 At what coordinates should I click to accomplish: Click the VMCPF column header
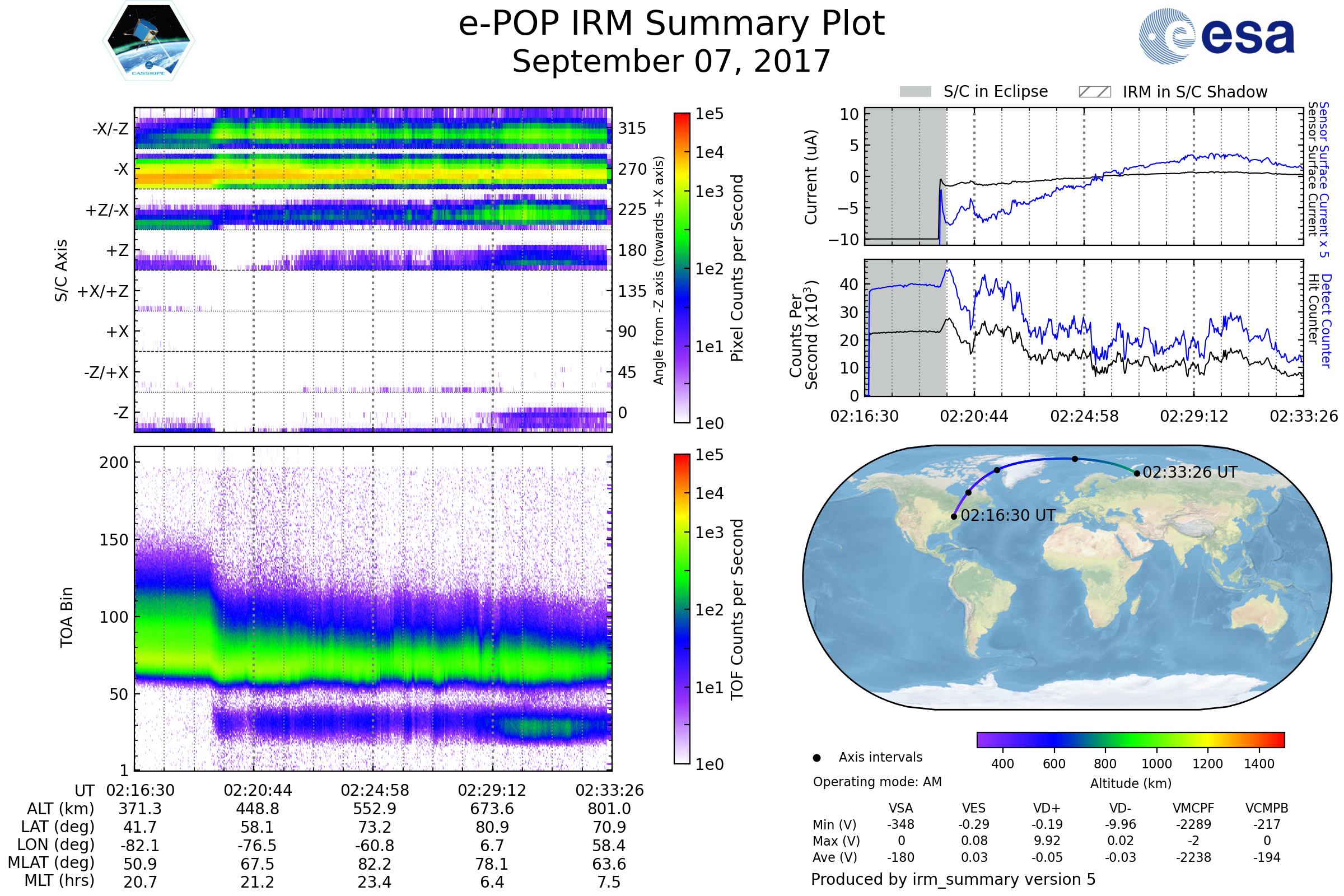click(1193, 808)
